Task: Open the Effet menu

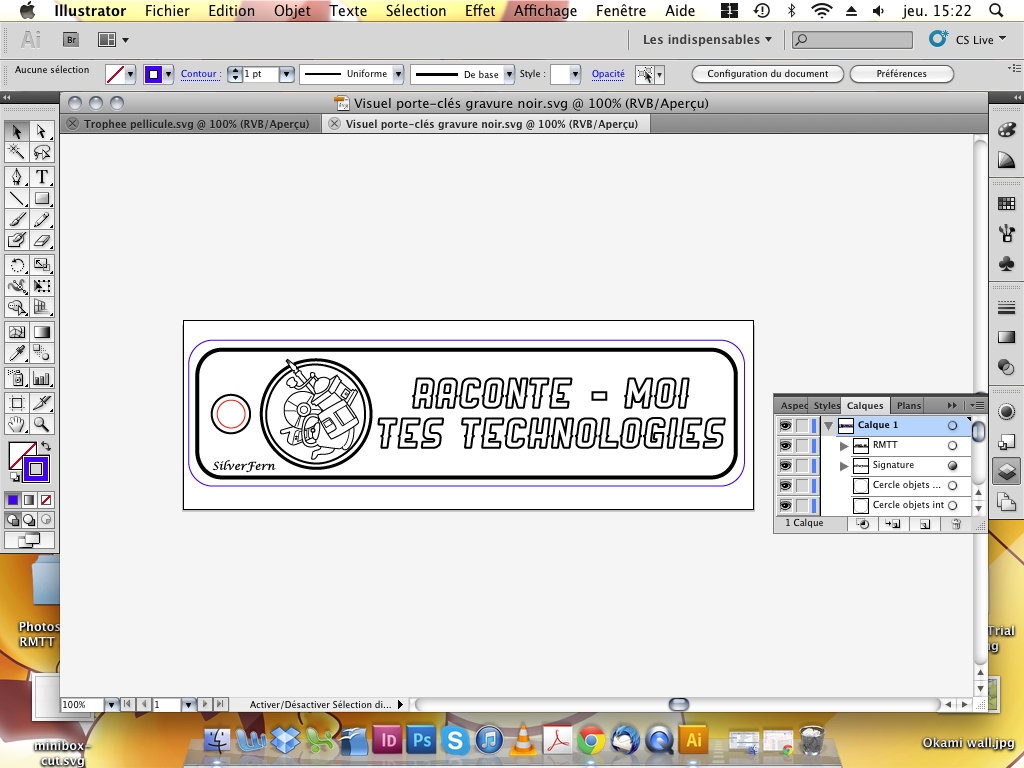Action: [480, 11]
